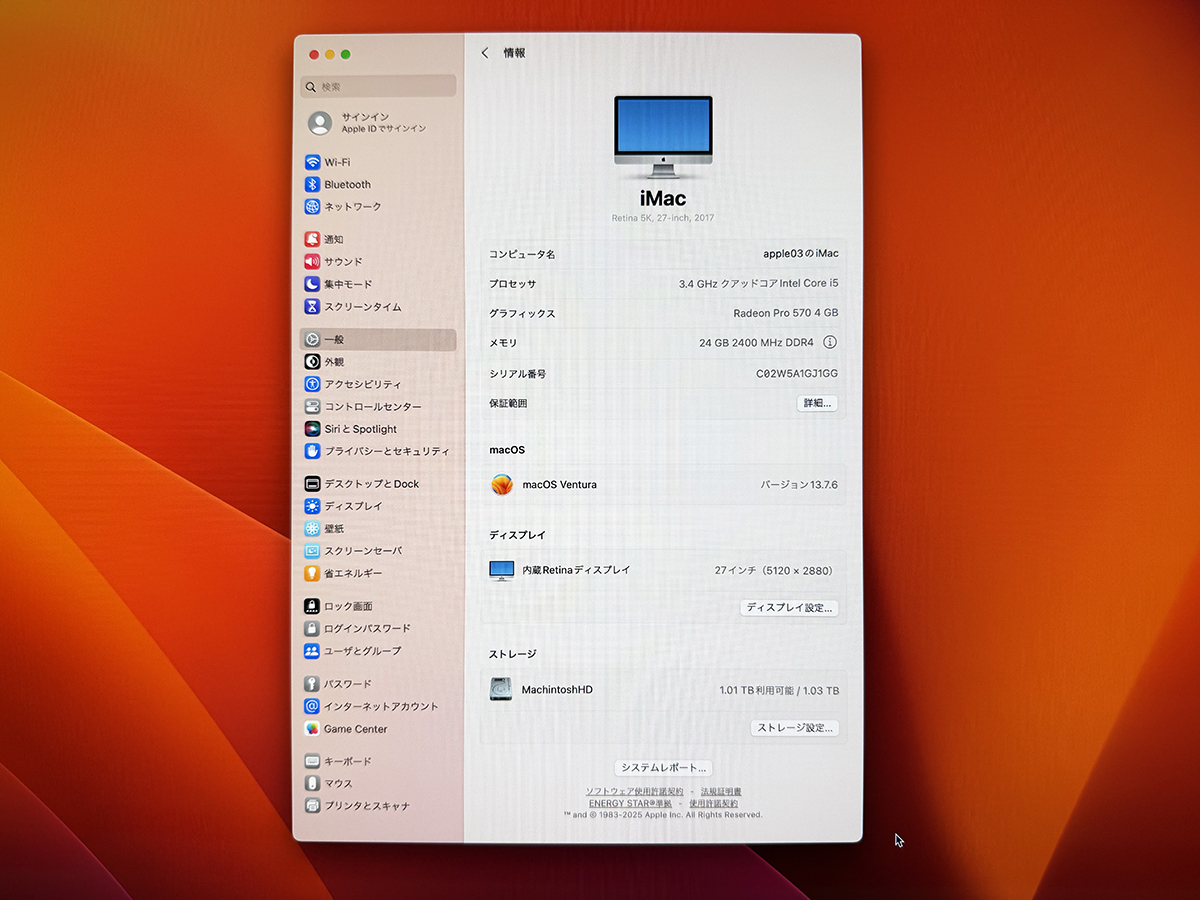
Task: Open the アクセシビリティ icon
Action: tap(313, 384)
